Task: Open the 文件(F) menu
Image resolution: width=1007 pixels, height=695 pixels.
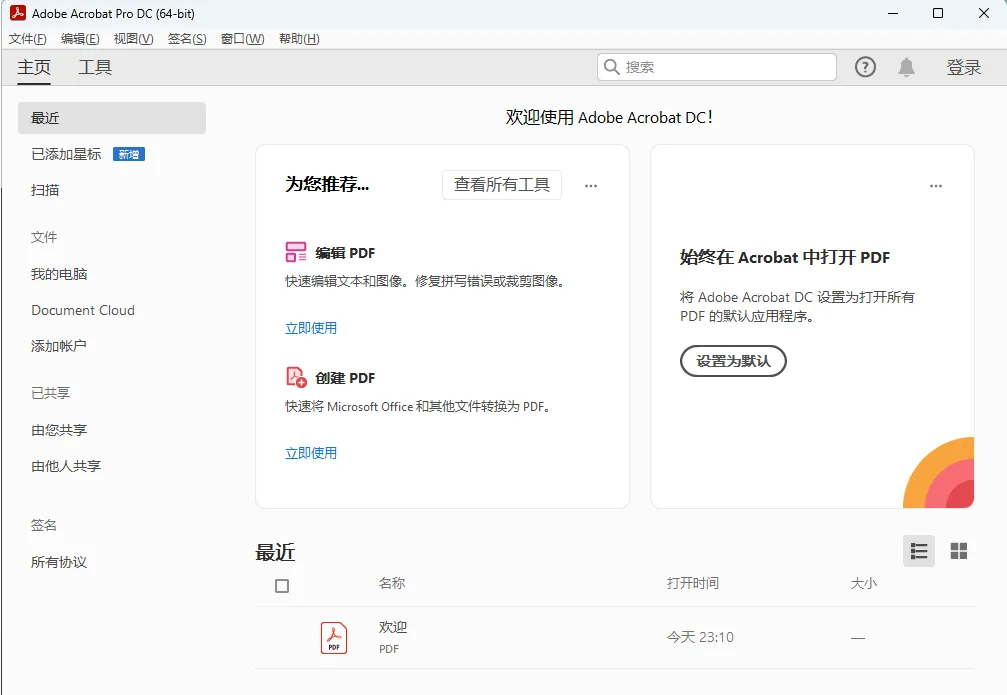Action: pos(28,39)
